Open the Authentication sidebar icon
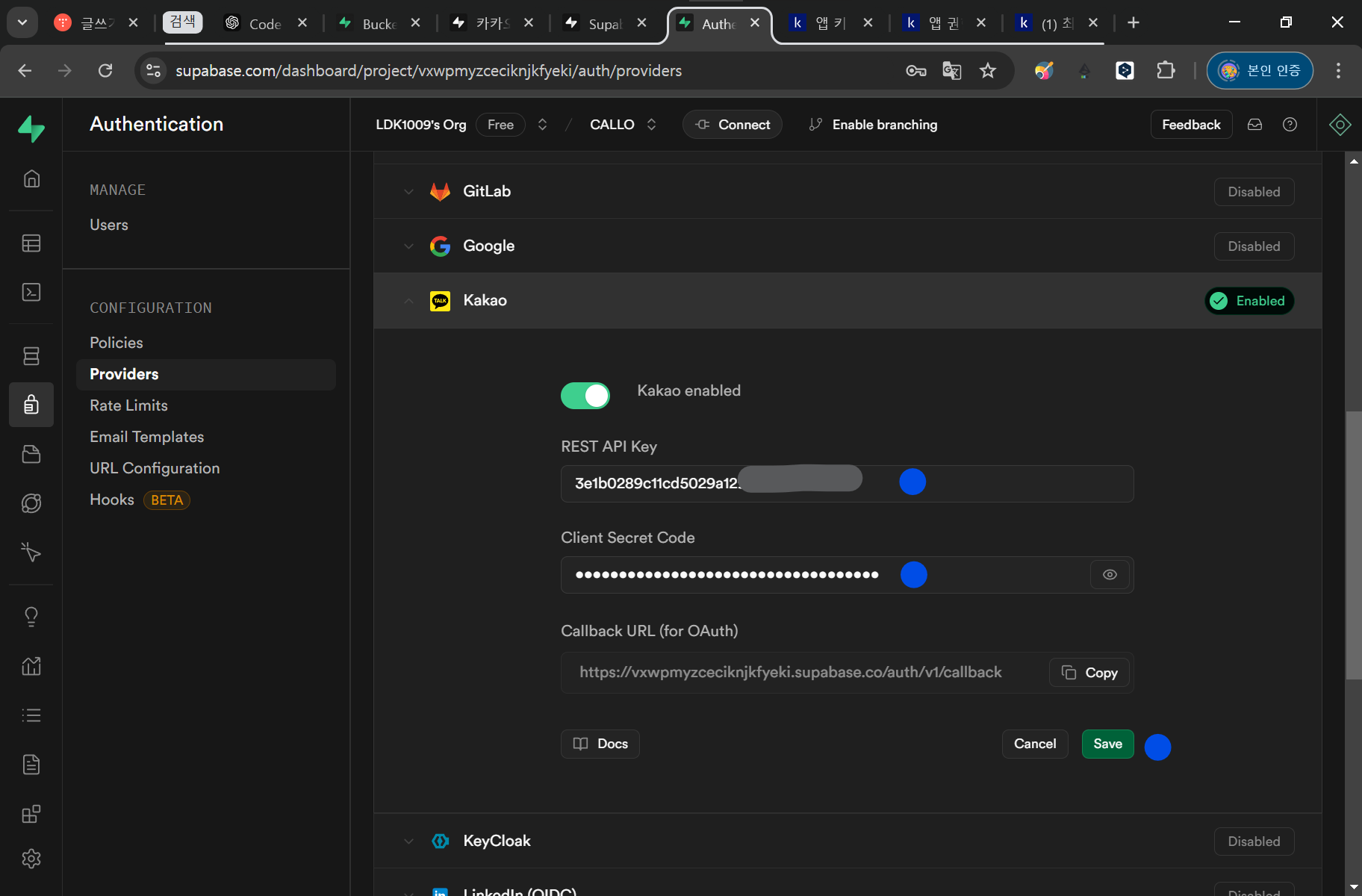 coord(31,405)
